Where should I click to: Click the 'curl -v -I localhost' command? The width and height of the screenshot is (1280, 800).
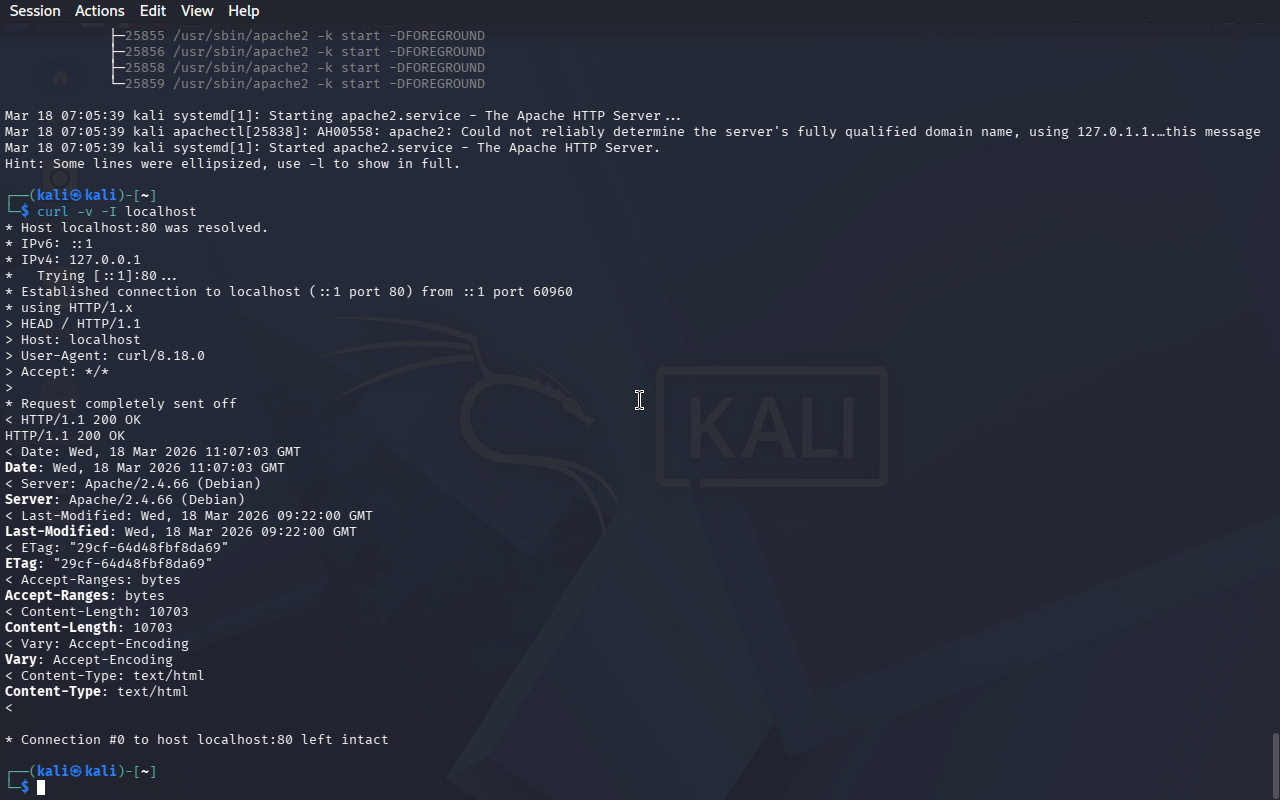[117, 212]
